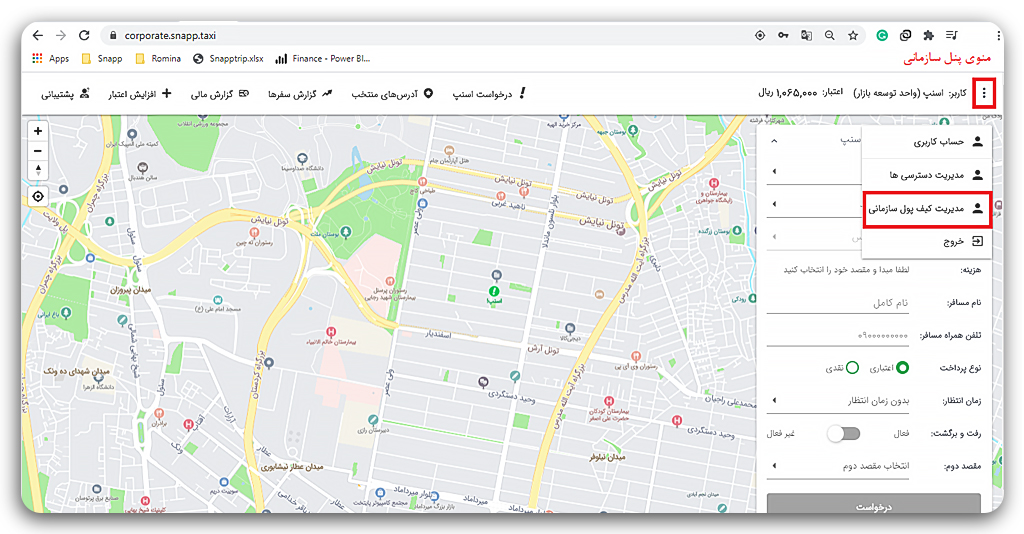
Task: Click میدان شهدای ده ونک map label
Action: point(76,371)
